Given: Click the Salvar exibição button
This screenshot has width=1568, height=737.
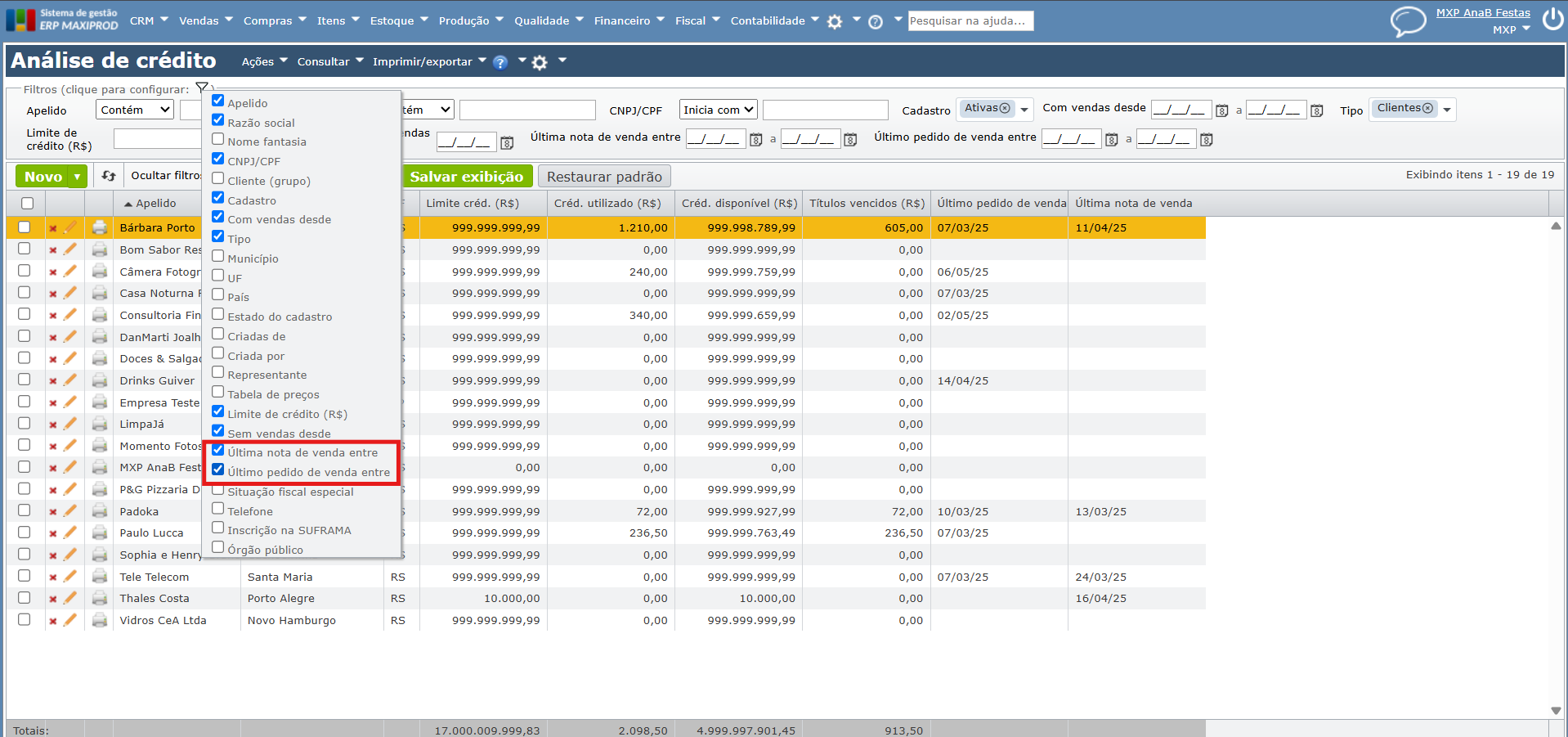Looking at the screenshot, I should pos(467,177).
